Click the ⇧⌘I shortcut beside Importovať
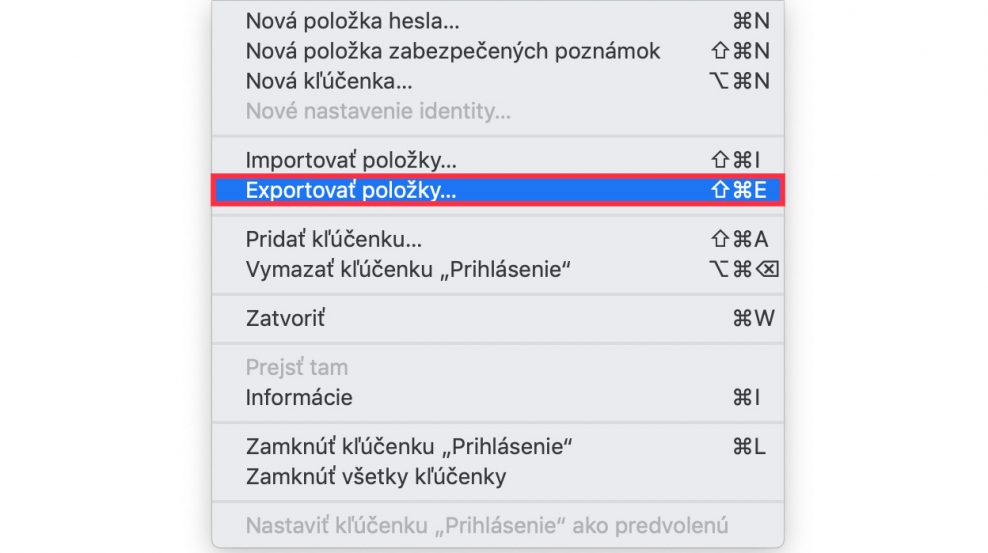Image resolution: width=988 pixels, height=553 pixels. point(735,160)
